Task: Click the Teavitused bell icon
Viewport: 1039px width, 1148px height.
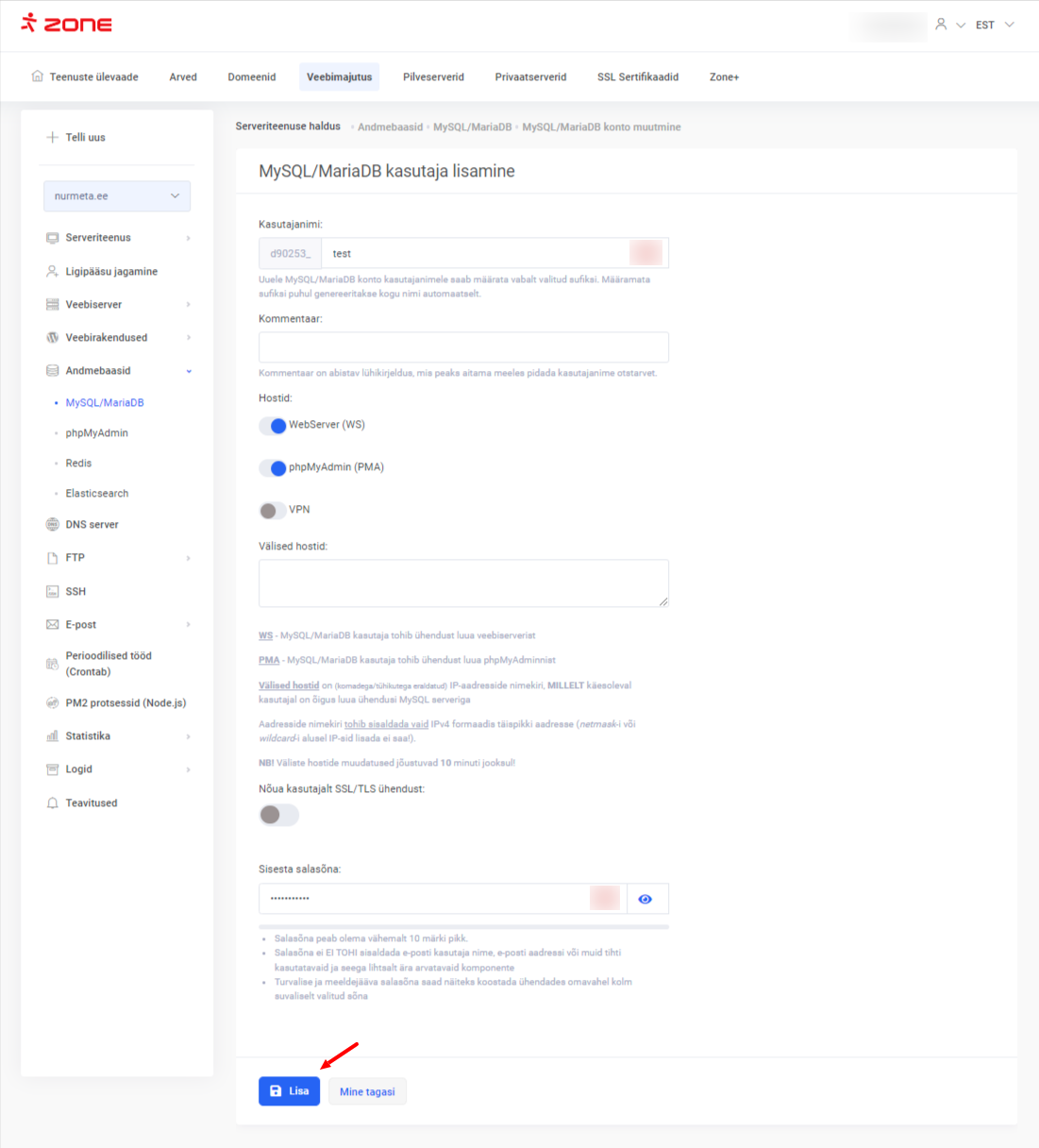Action: pyautogui.click(x=53, y=803)
